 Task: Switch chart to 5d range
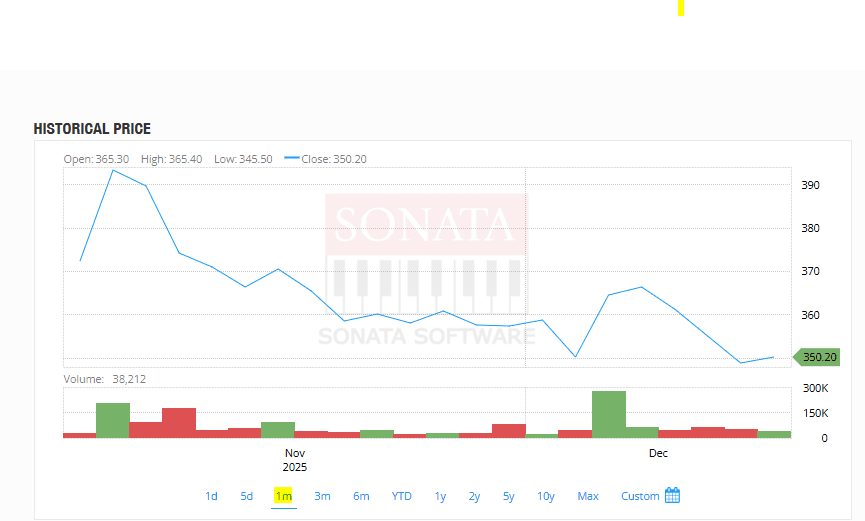click(246, 496)
